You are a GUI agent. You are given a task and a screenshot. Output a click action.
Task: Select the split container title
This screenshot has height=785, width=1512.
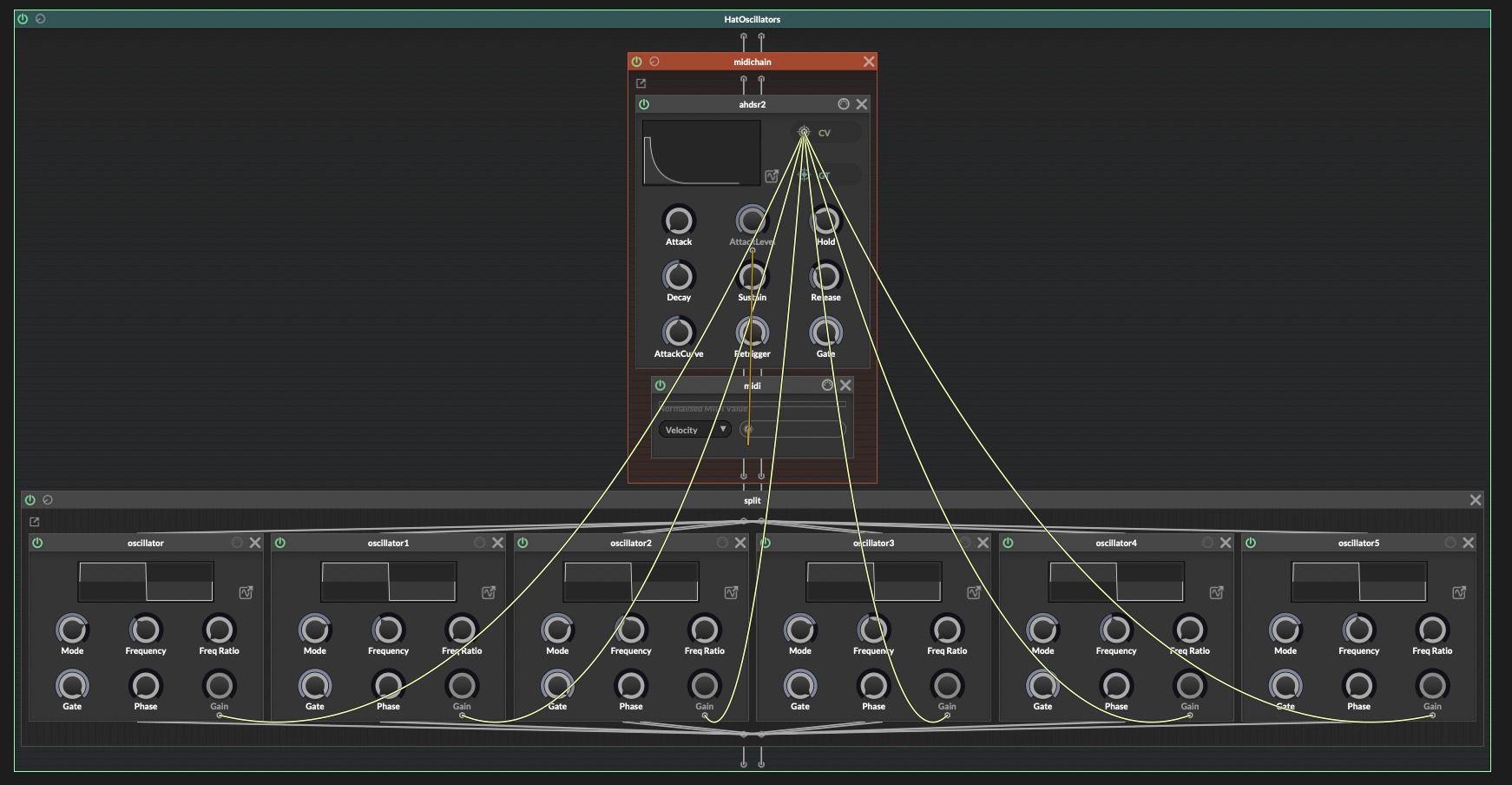pyautogui.click(x=753, y=500)
